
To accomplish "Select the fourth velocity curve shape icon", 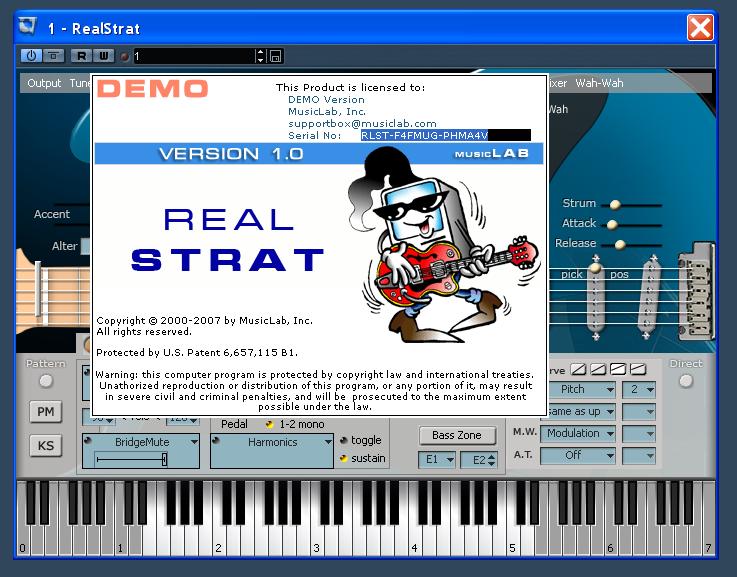I will point(638,369).
